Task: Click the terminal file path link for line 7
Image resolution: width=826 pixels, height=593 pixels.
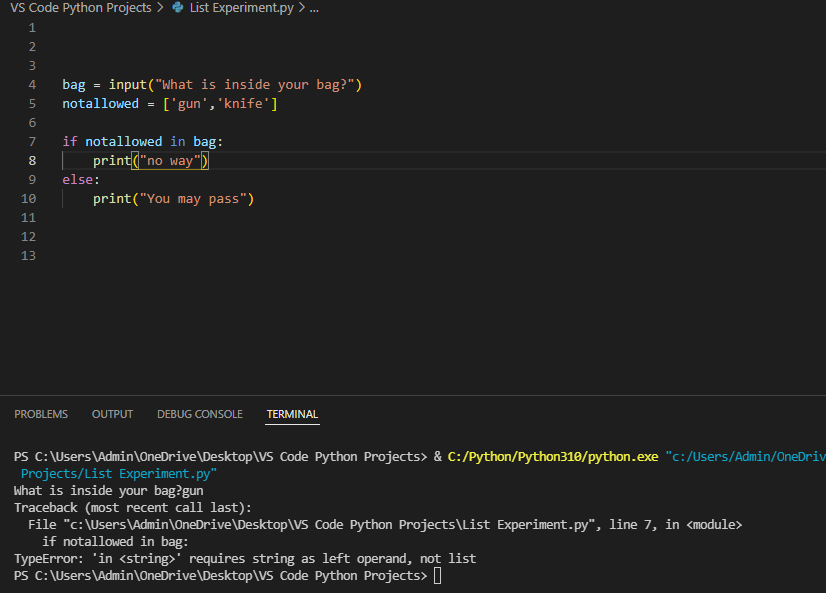Action: point(329,525)
